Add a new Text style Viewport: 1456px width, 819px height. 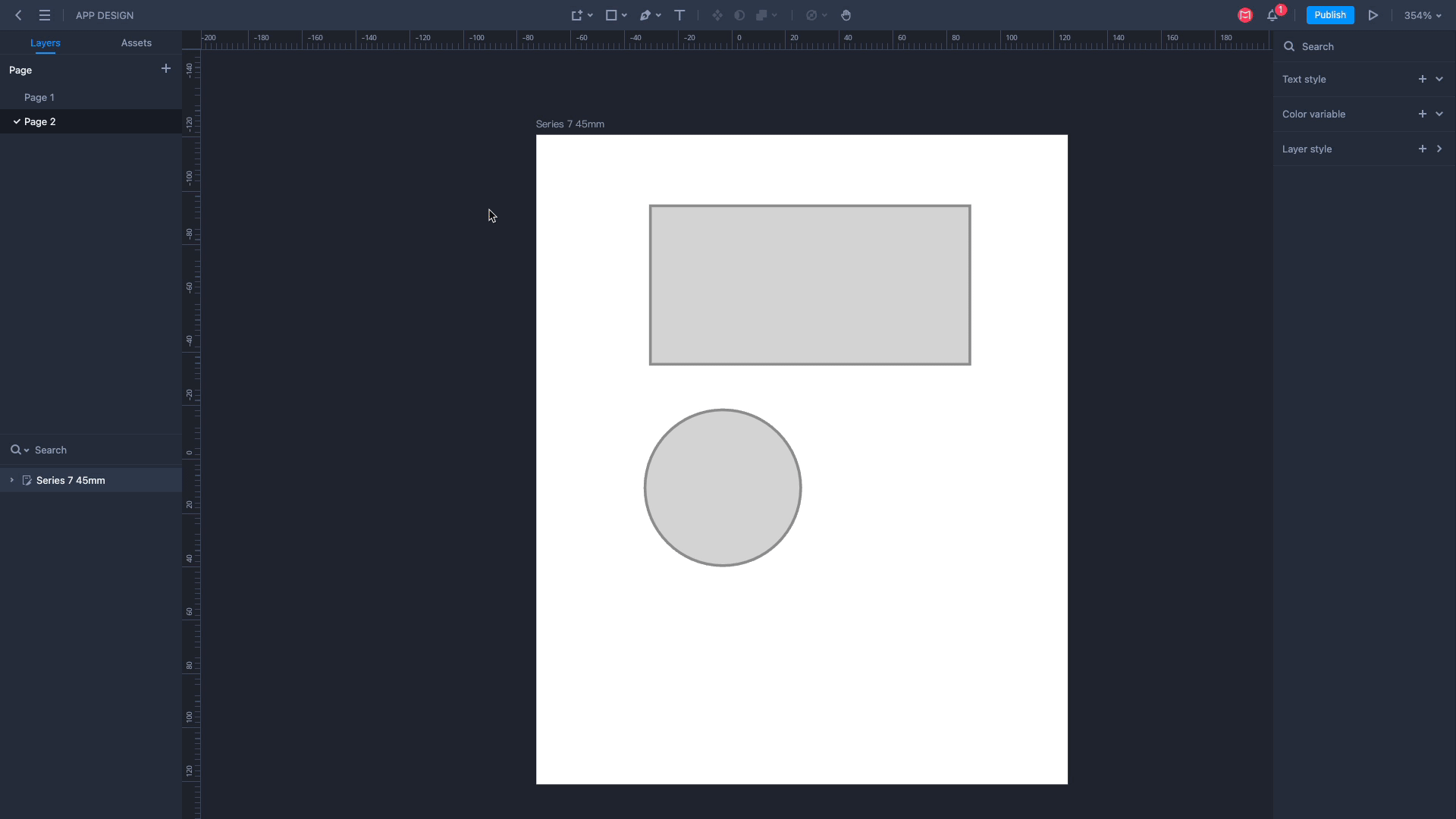1423,79
